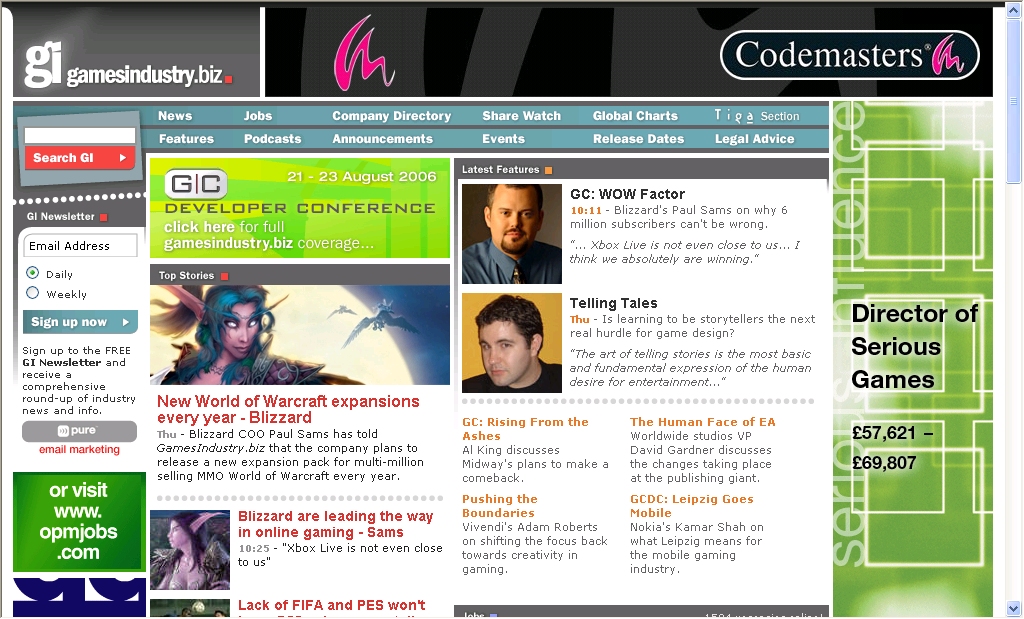Click the email marketing link

click(79, 449)
